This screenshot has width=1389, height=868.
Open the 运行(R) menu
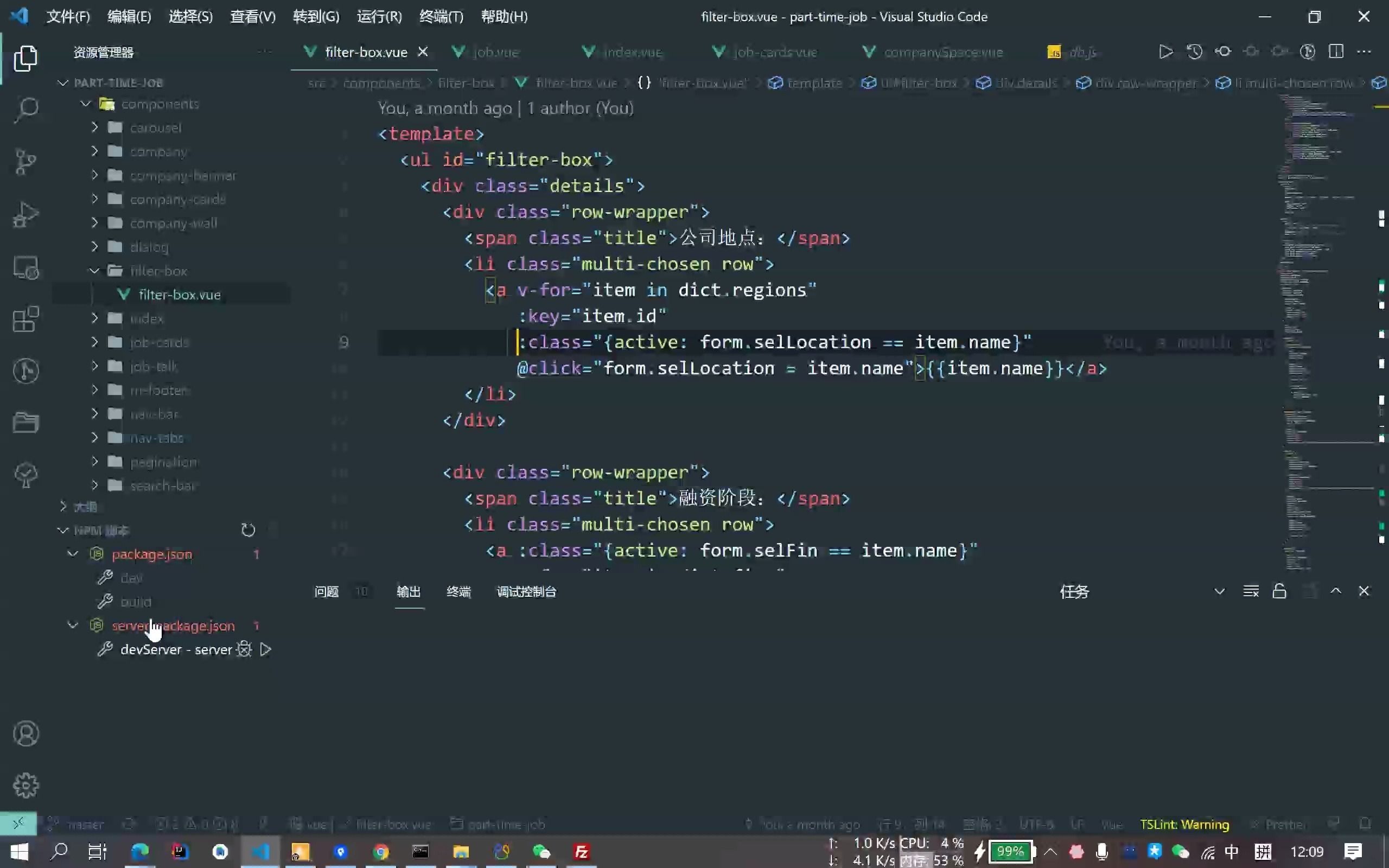pos(379,17)
